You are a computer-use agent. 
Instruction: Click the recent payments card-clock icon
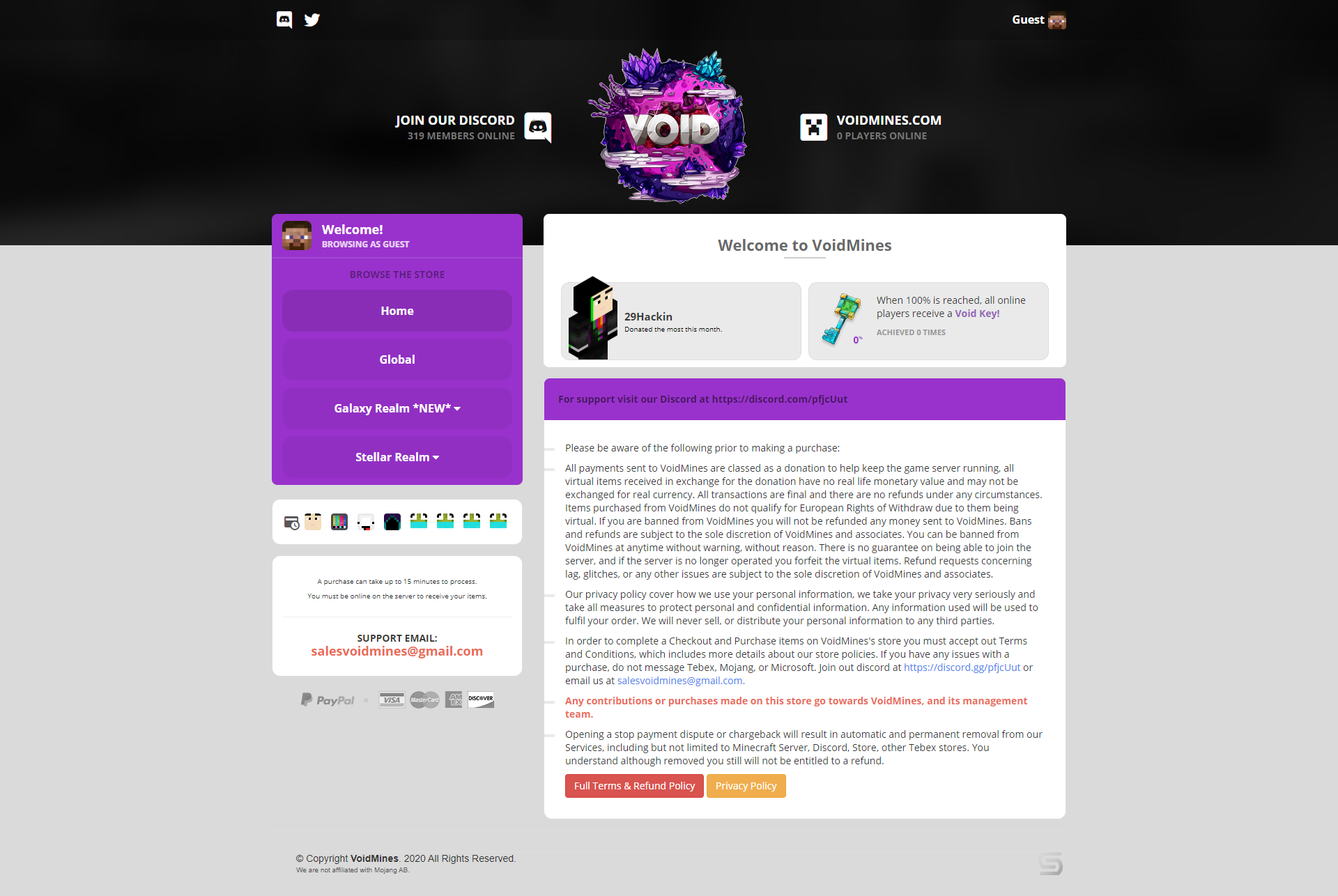pyautogui.click(x=292, y=523)
